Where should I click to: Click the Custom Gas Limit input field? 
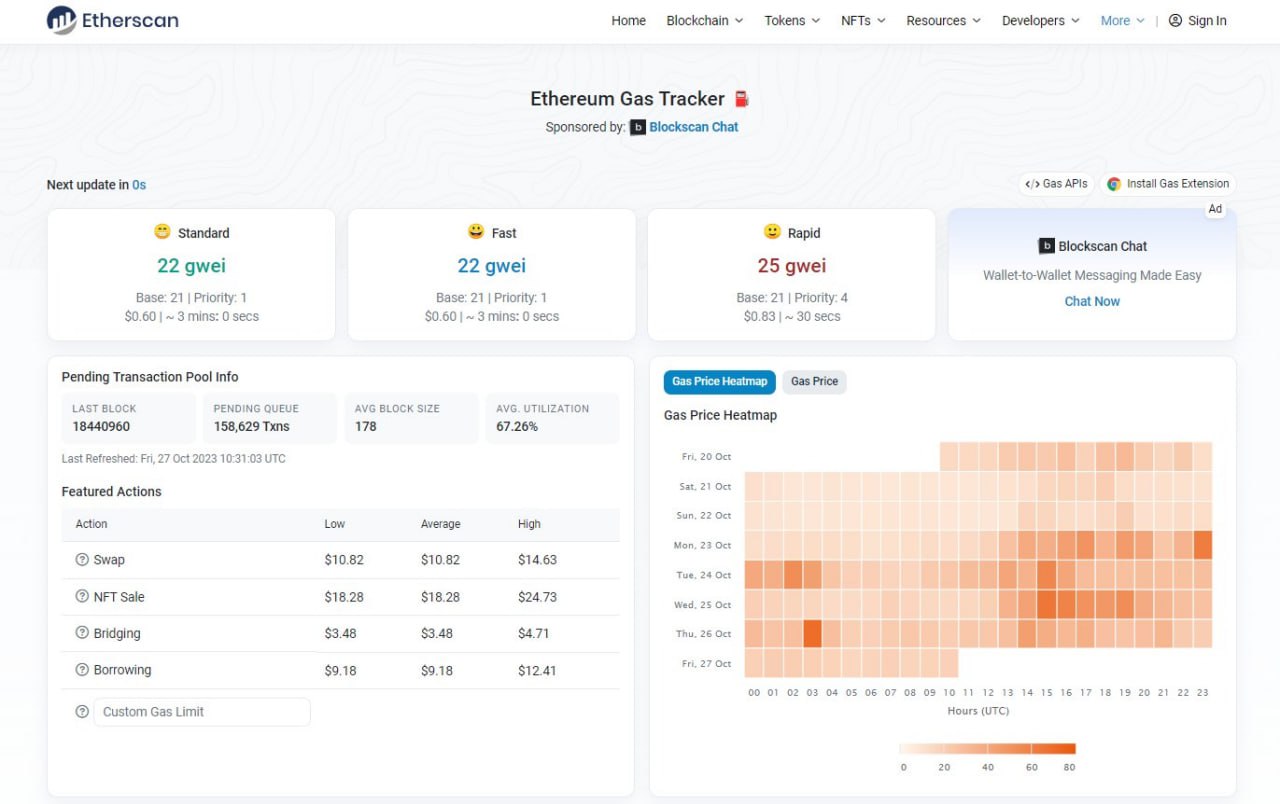(202, 712)
